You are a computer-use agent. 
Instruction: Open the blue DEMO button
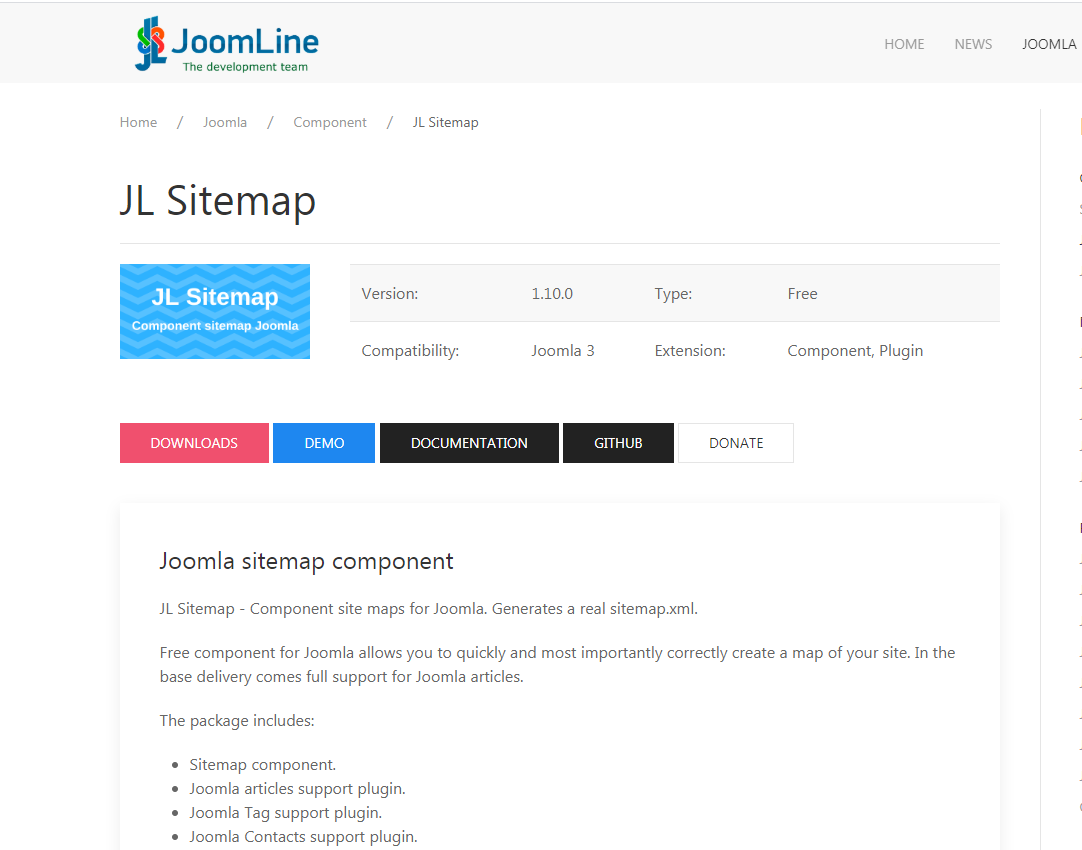tap(324, 443)
